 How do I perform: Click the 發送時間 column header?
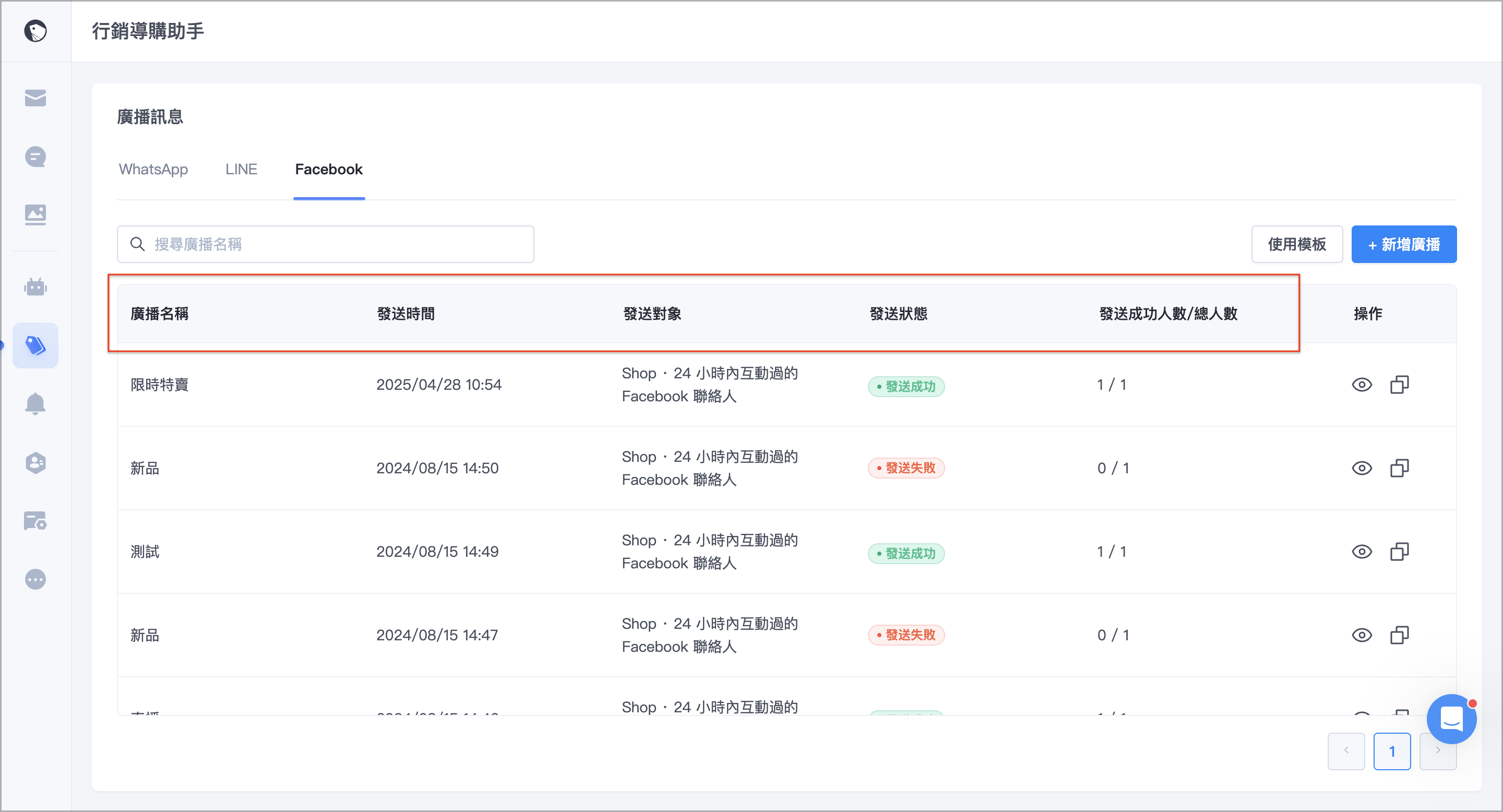point(406,314)
